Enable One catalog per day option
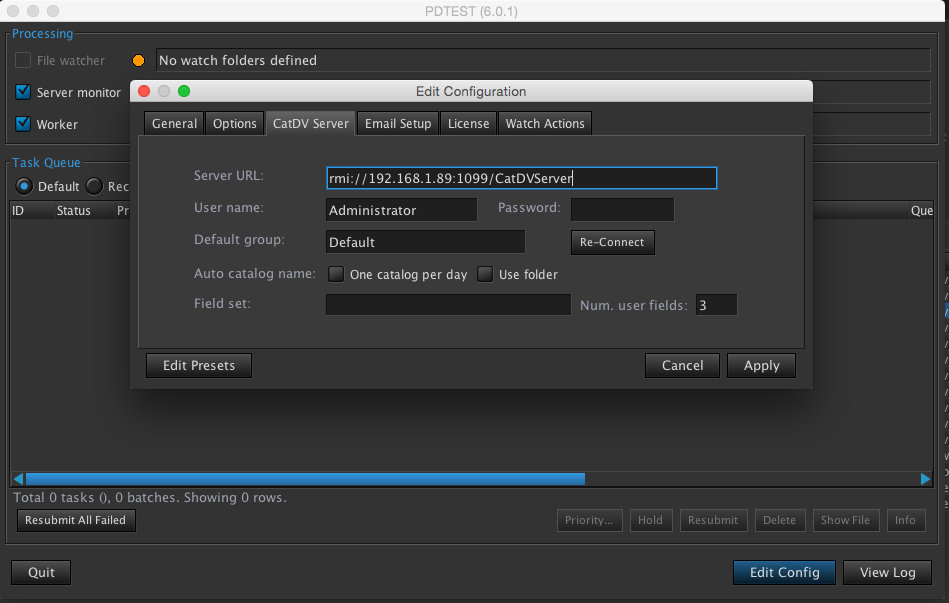 pos(336,274)
